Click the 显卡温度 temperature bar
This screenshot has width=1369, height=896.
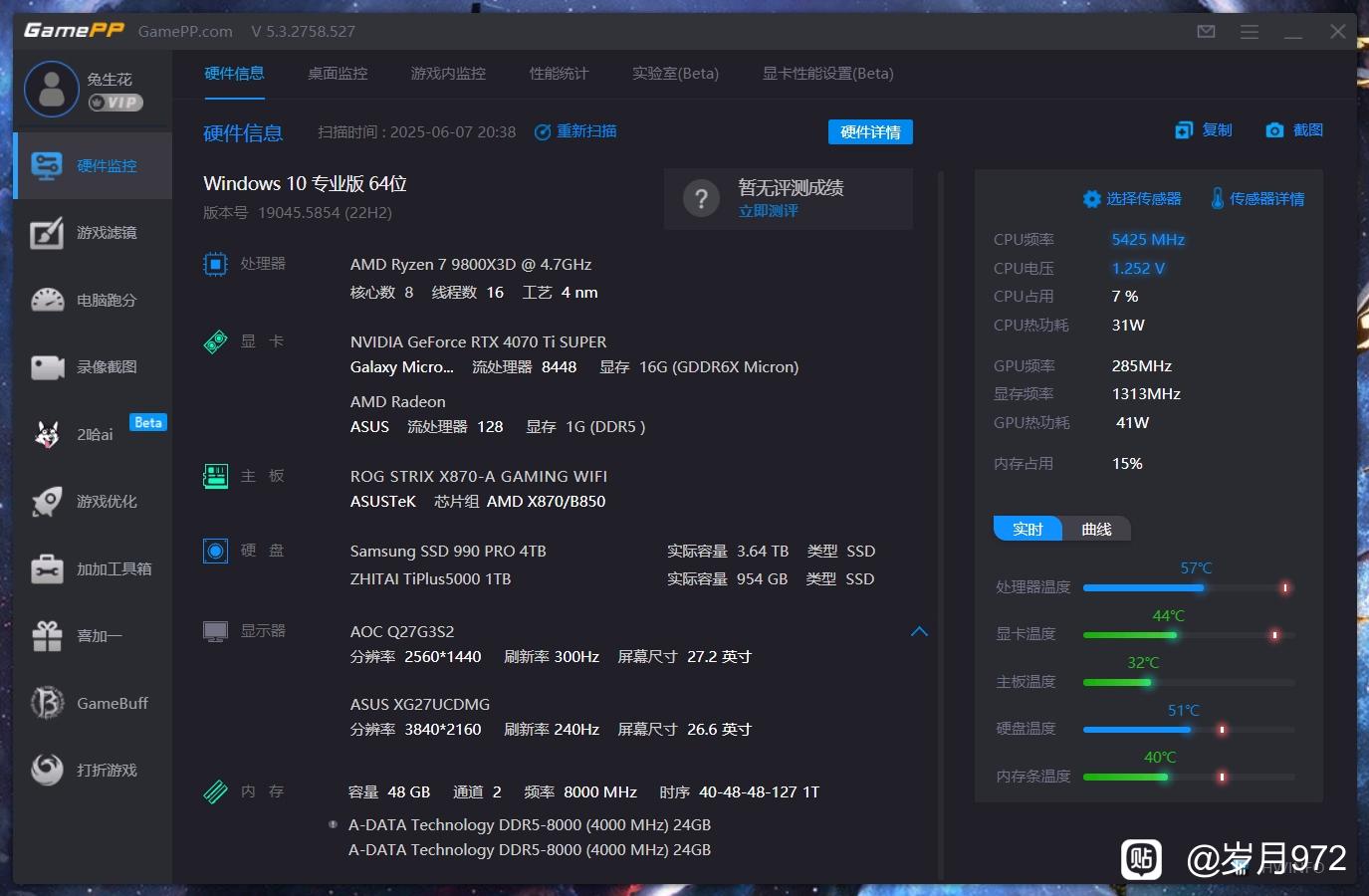click(x=1189, y=634)
